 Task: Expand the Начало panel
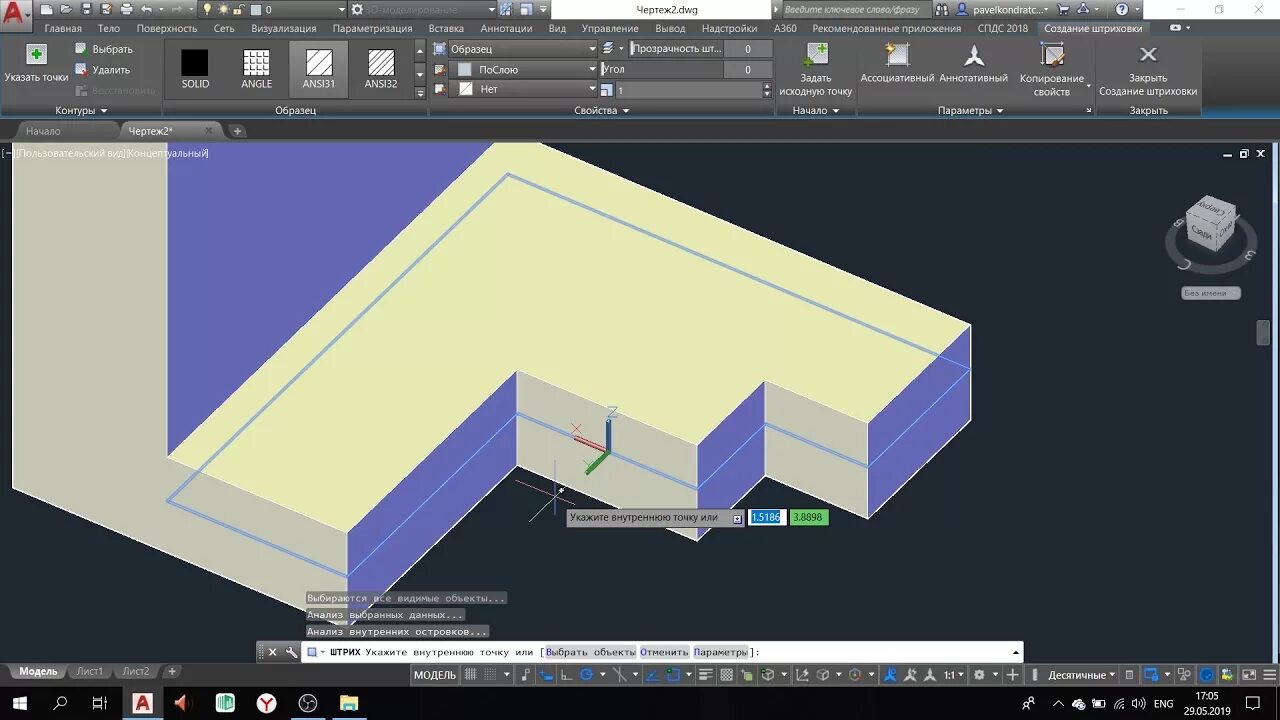[816, 110]
